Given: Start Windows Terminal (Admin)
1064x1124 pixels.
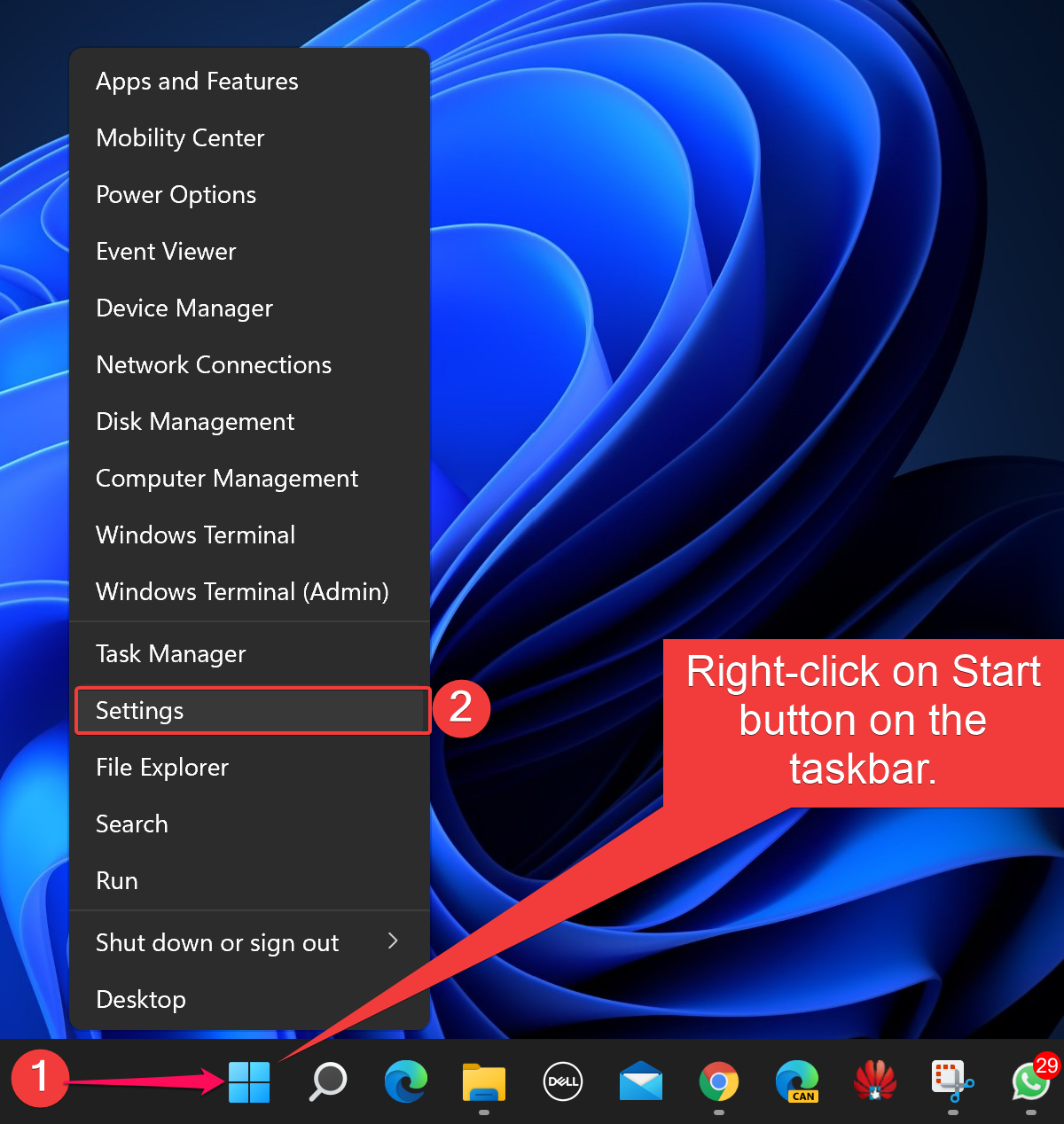Looking at the screenshot, I should click(x=249, y=592).
